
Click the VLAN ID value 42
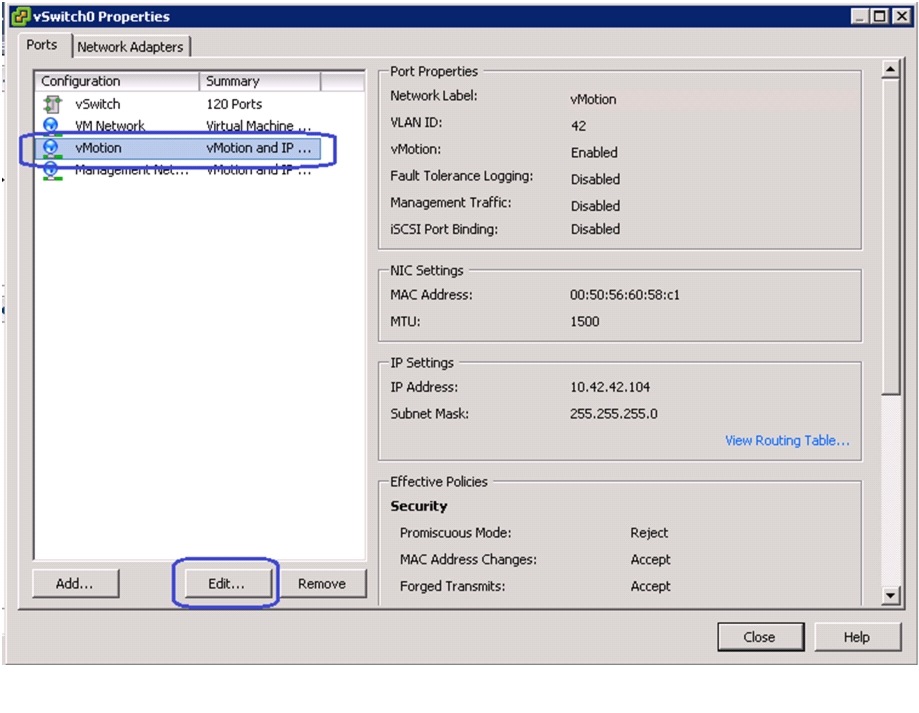(578, 126)
